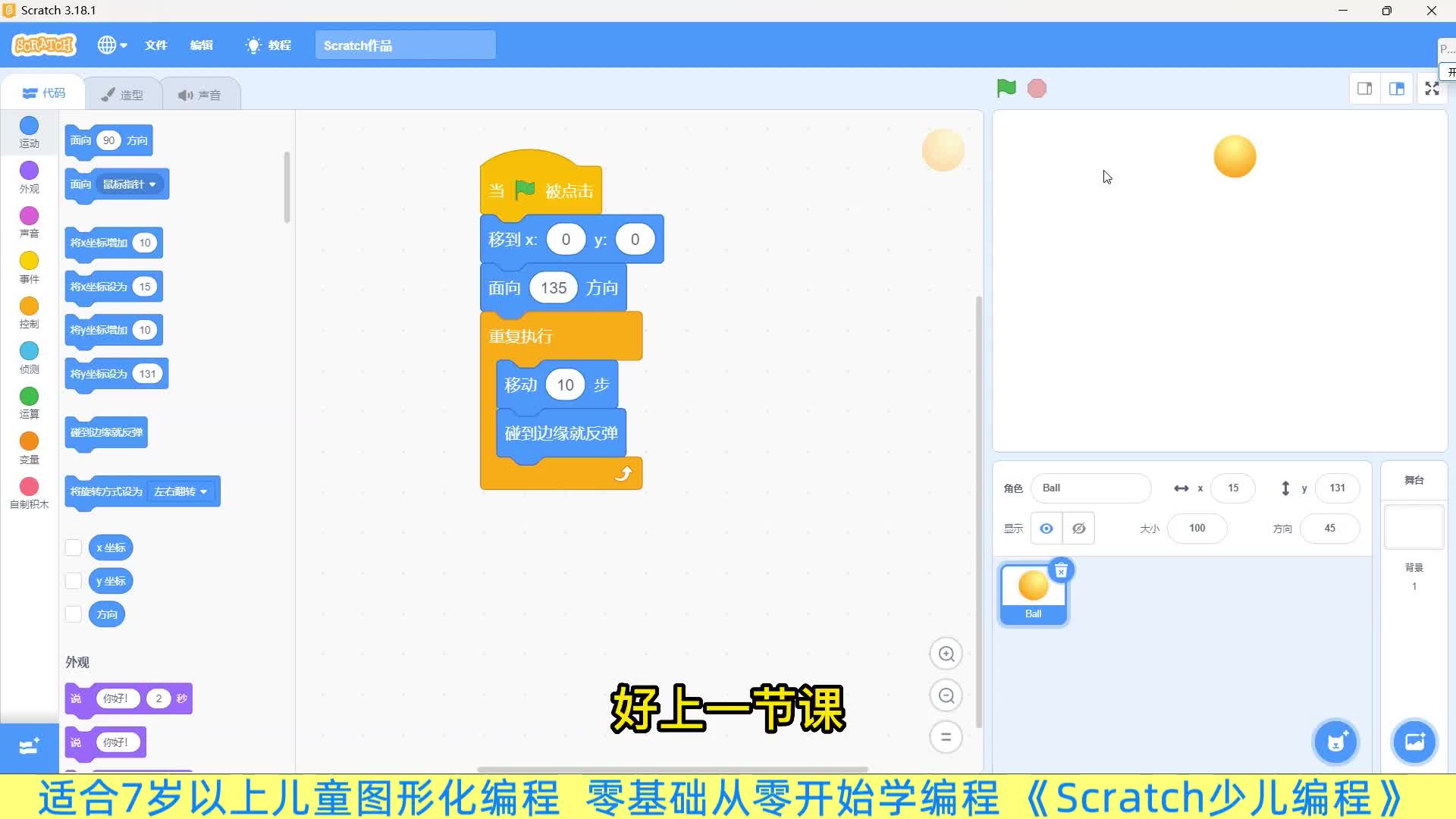Enable the 方向 direction checkbox
1456x819 pixels.
point(74,614)
